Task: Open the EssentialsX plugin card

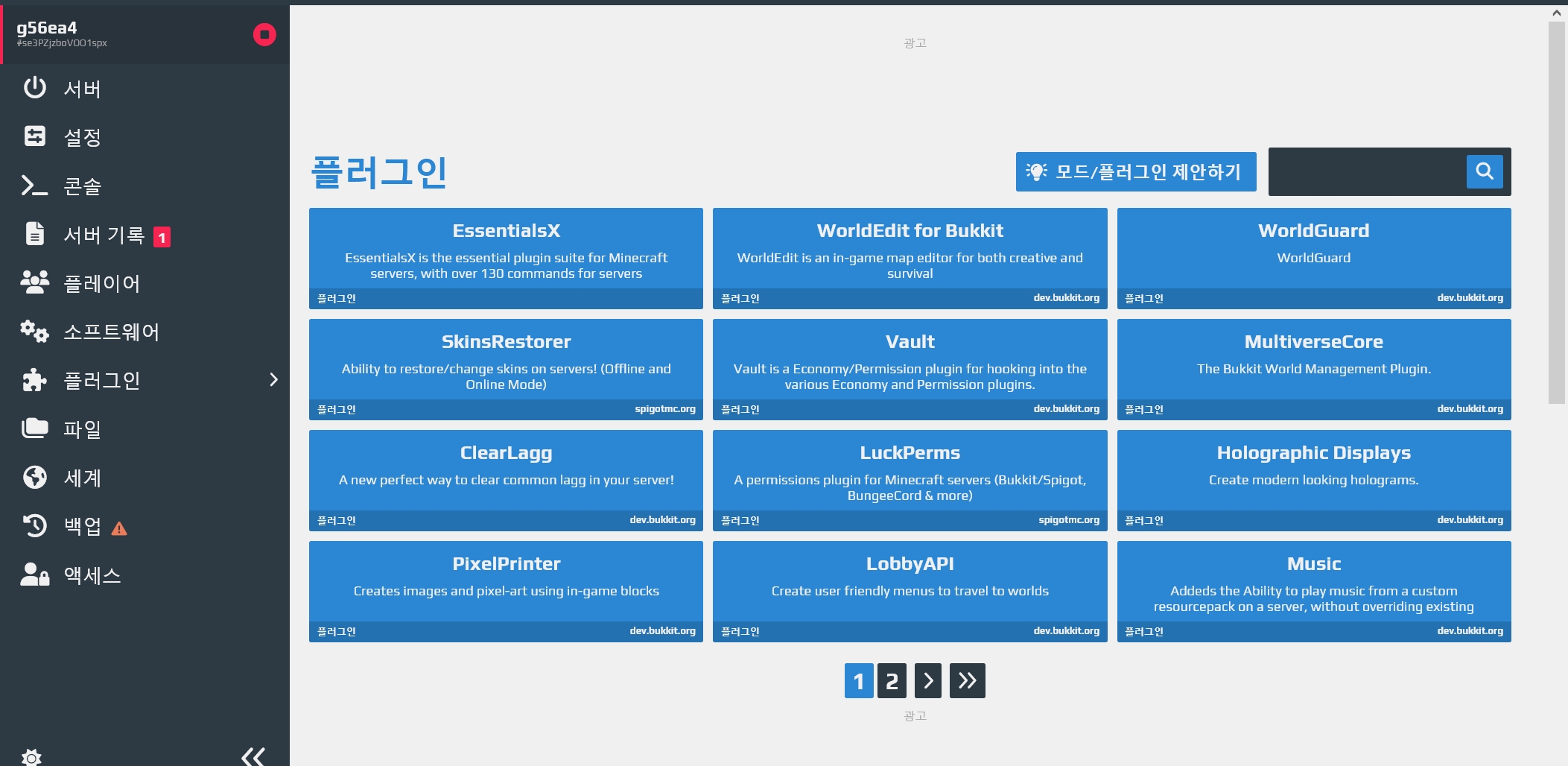Action: [506, 258]
